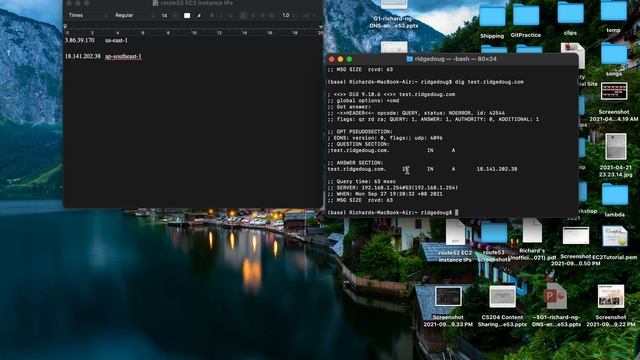Screen dimensions: 640x360
Task: Open the temp folder on the desktop
Action: (x=613, y=11)
